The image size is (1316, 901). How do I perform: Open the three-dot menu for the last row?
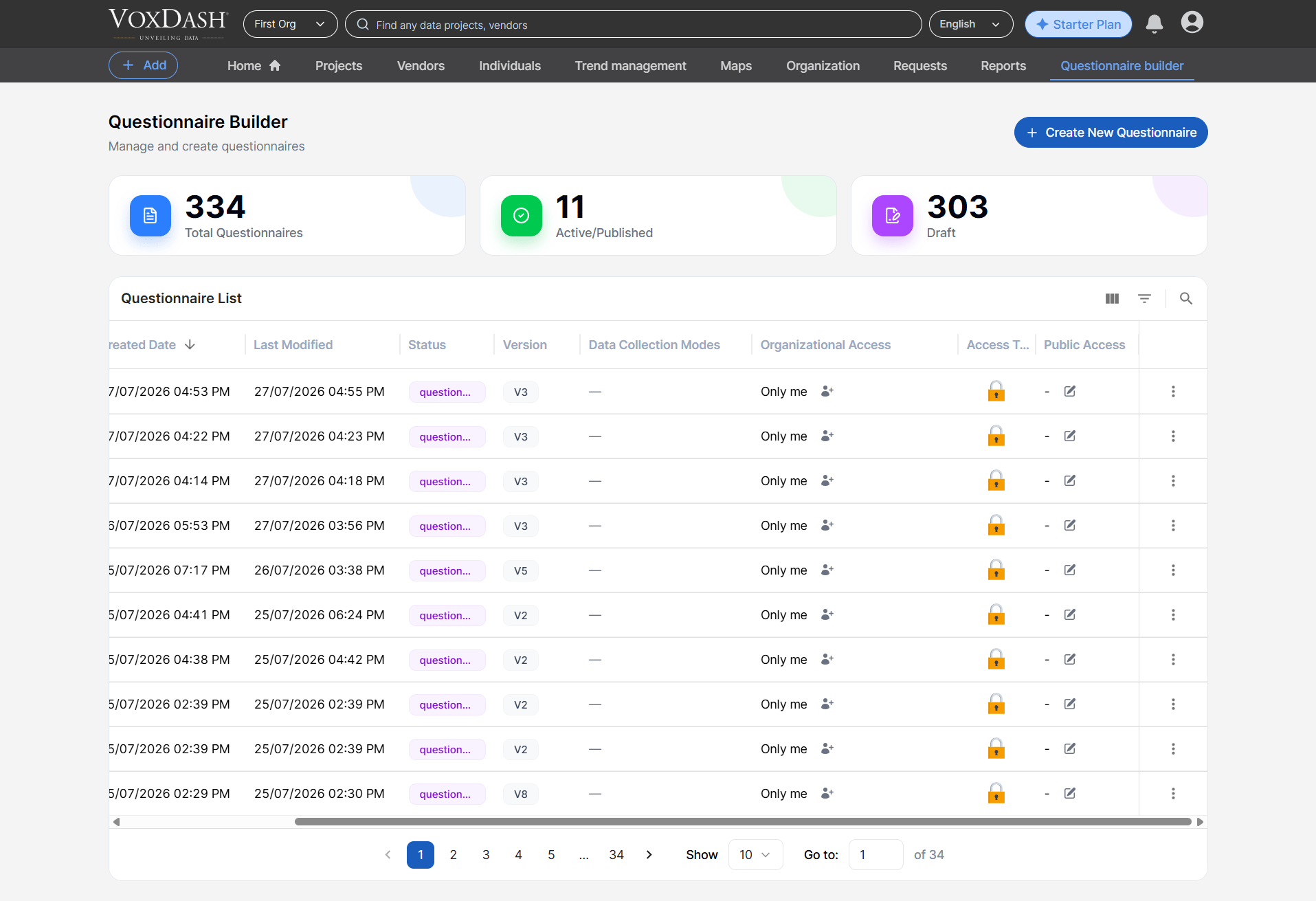(1173, 793)
